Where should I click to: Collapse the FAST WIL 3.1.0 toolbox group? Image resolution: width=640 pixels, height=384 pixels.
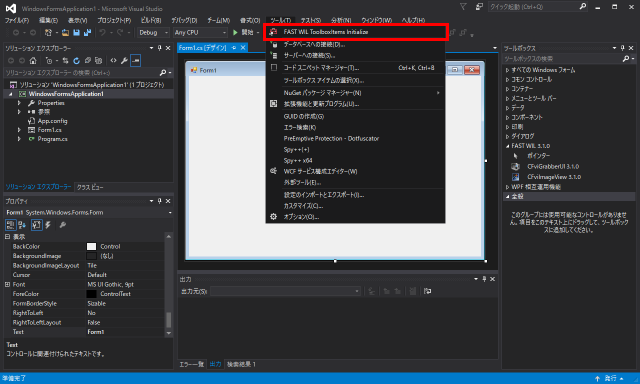pyautogui.click(x=507, y=146)
